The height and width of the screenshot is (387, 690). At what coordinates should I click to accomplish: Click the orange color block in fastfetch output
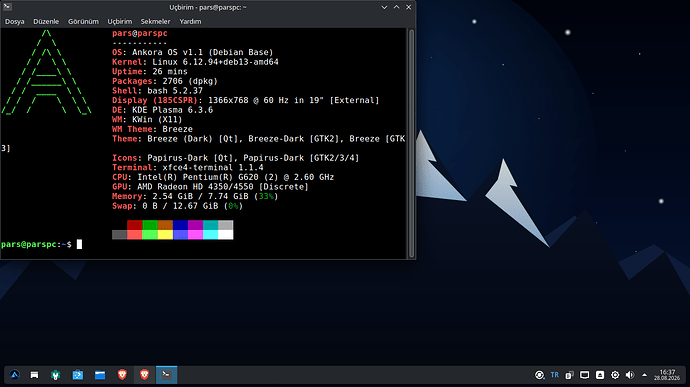[165, 225]
